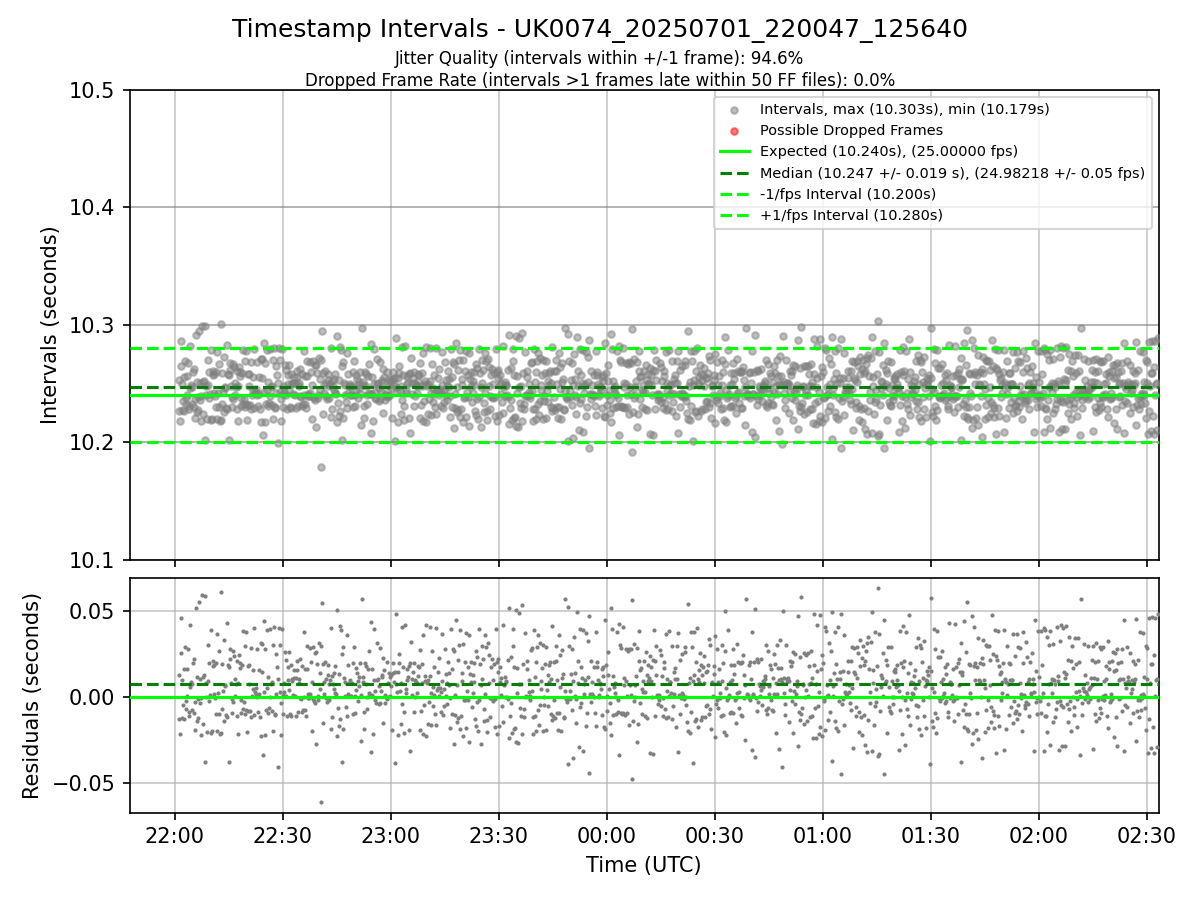Image resolution: width=1200 pixels, height=900 pixels.
Task: Click the 22:30 time tick label
Action: click(x=283, y=834)
